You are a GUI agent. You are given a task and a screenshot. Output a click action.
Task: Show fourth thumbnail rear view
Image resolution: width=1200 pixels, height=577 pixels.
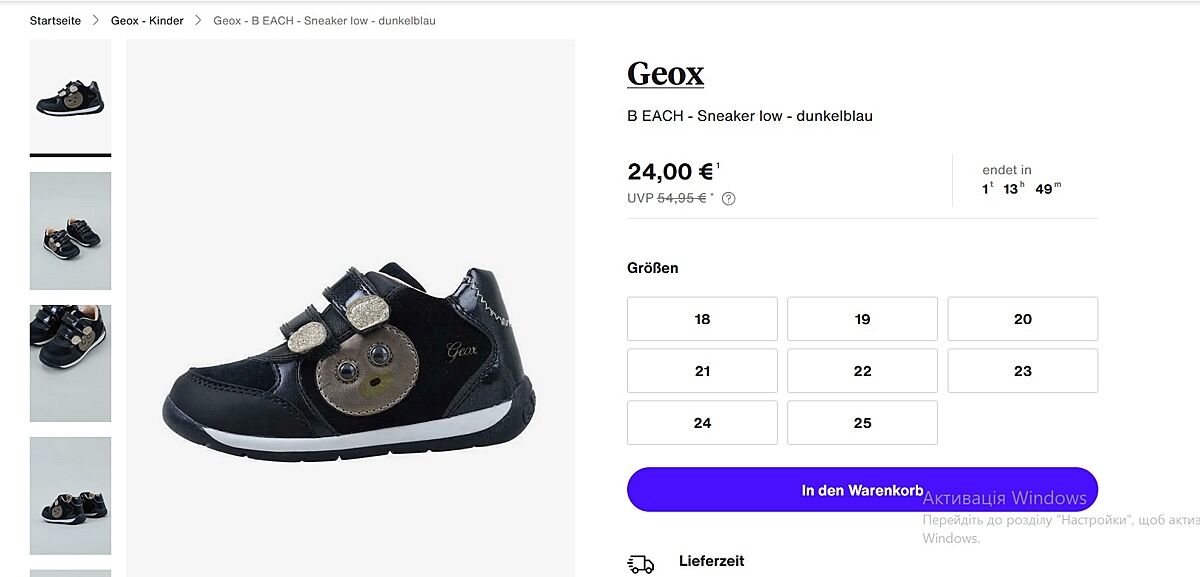click(70, 496)
